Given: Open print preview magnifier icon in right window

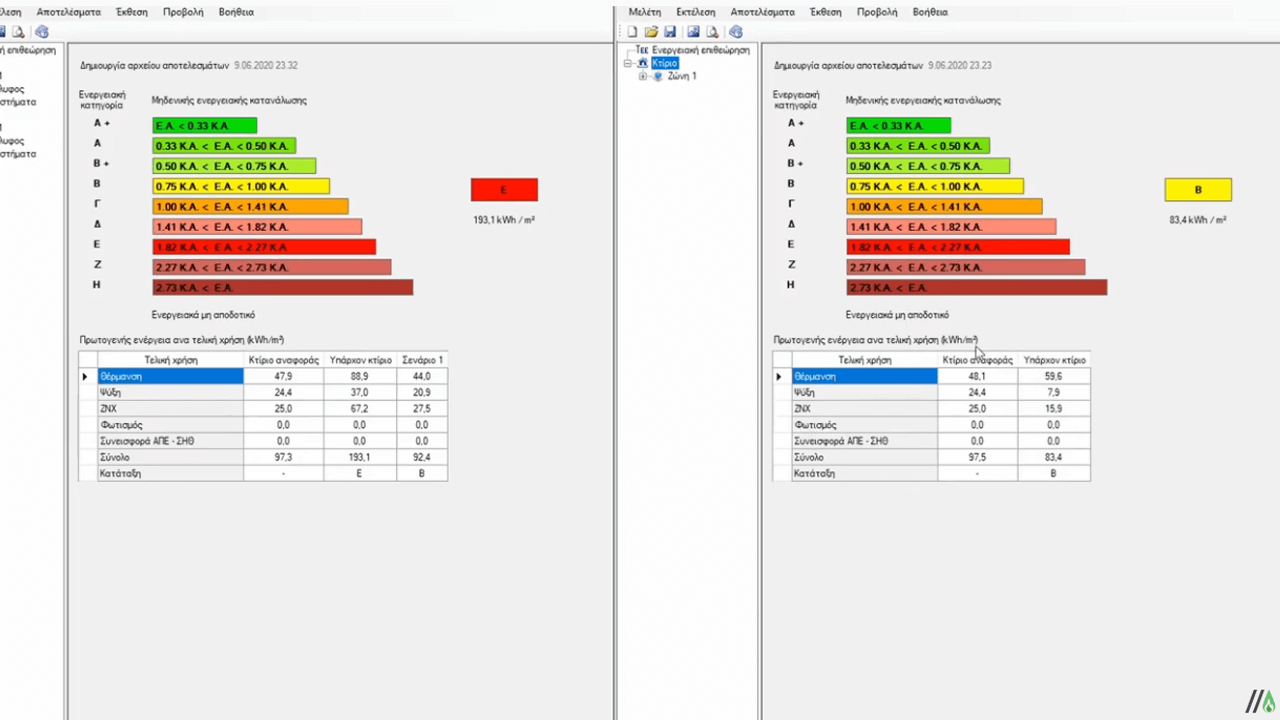Looking at the screenshot, I should 711,32.
